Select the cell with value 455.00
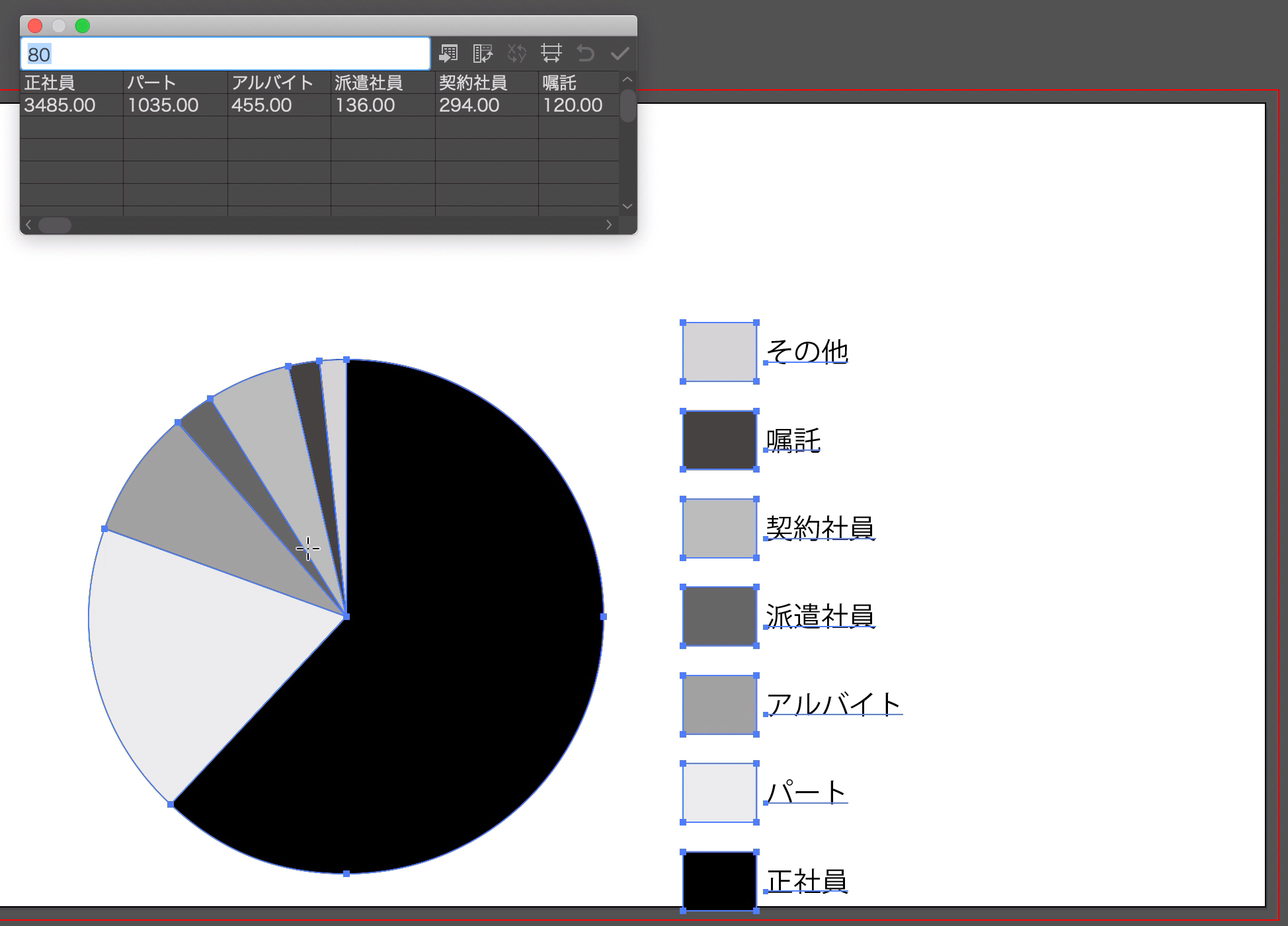Viewport: 1288px width, 926px height. click(279, 105)
